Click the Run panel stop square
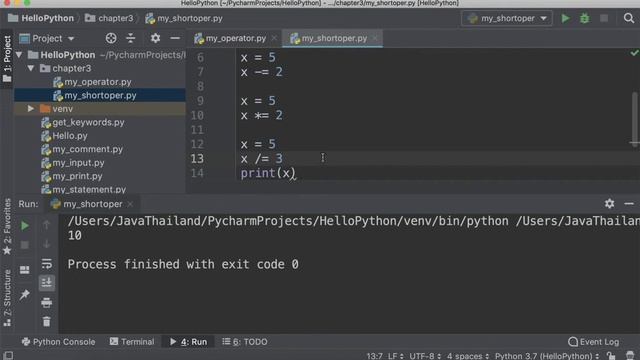 point(24,245)
